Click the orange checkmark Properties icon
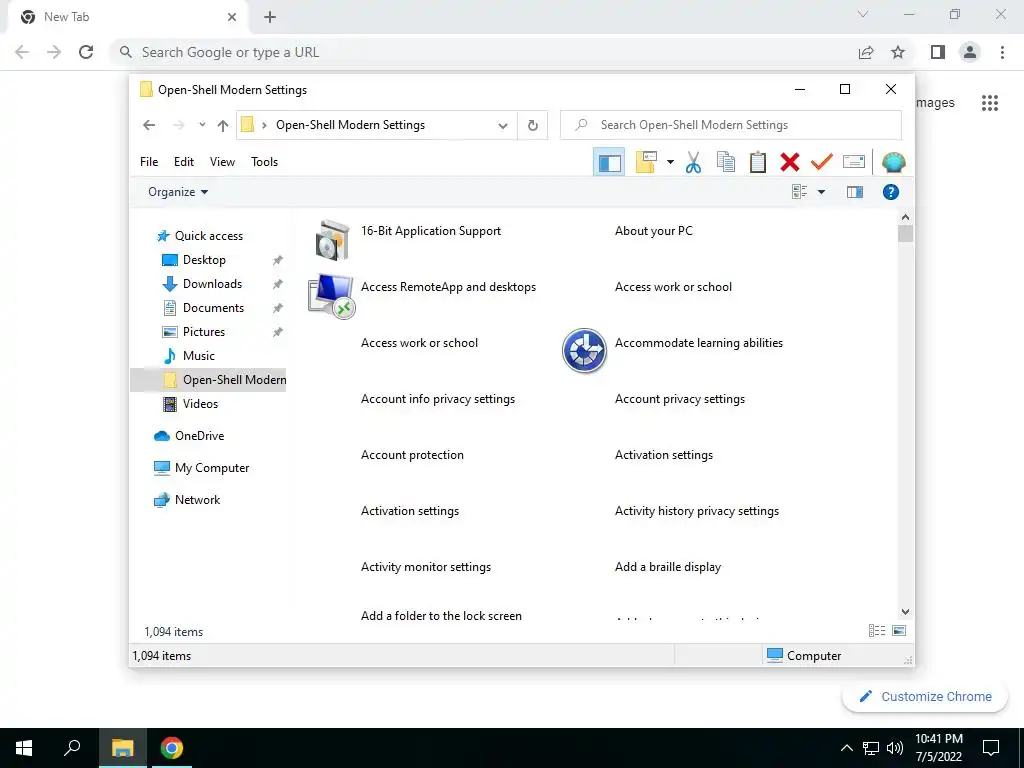 [822, 161]
